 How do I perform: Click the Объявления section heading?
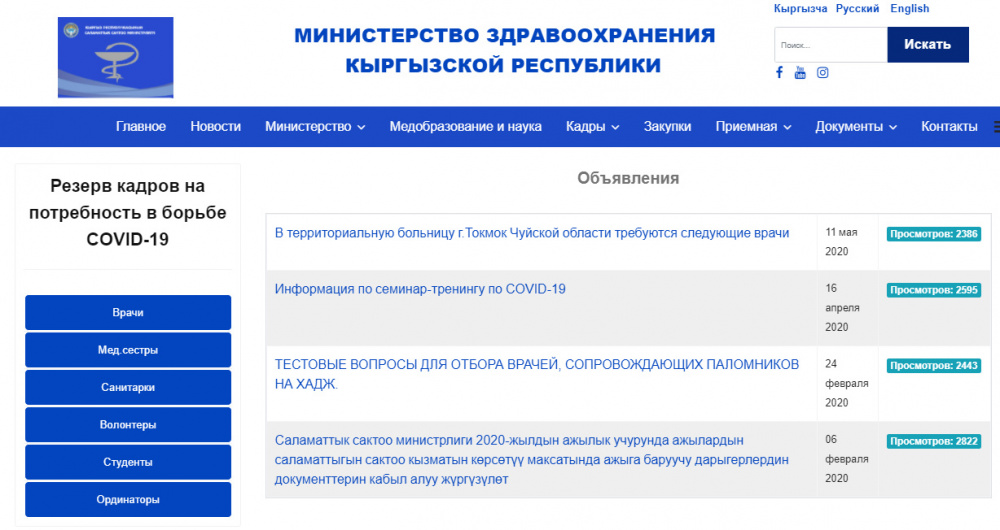(628, 179)
